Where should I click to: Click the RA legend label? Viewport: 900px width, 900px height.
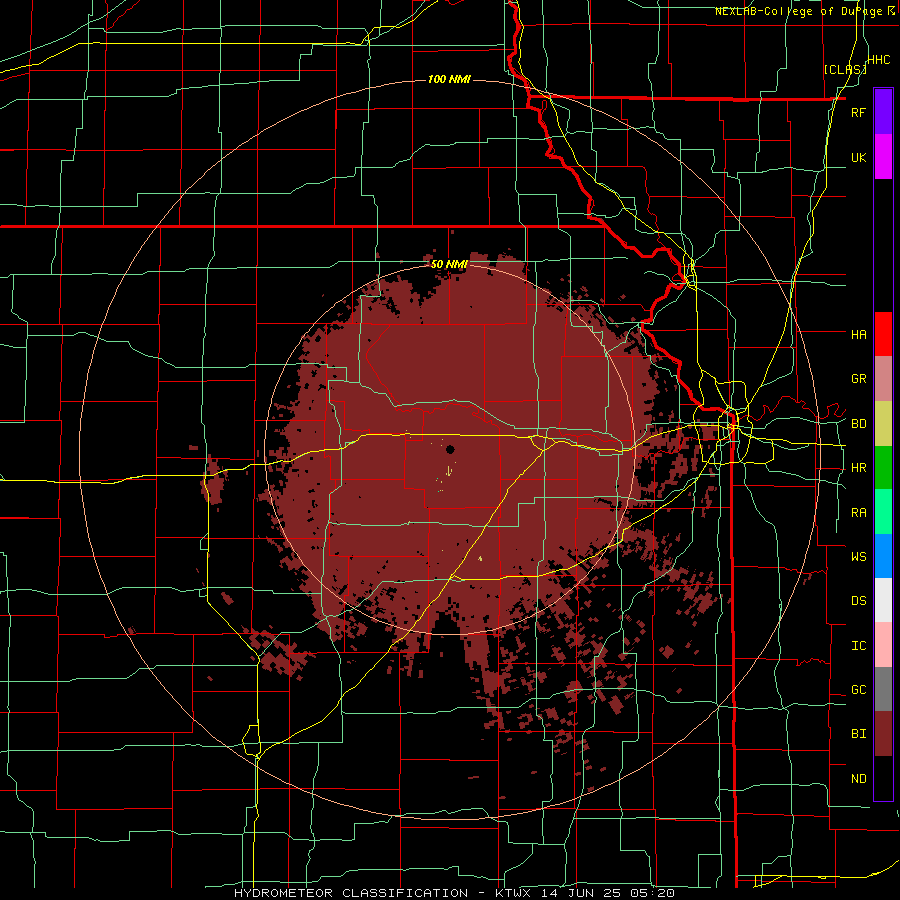point(858,513)
